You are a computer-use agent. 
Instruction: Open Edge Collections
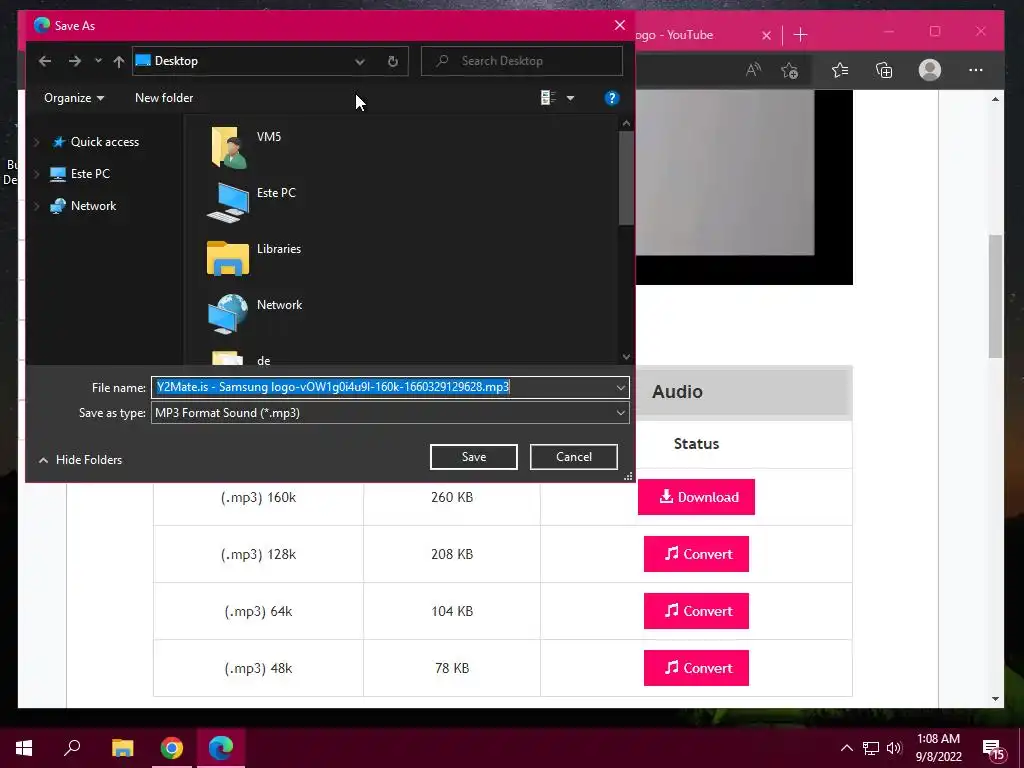(884, 70)
